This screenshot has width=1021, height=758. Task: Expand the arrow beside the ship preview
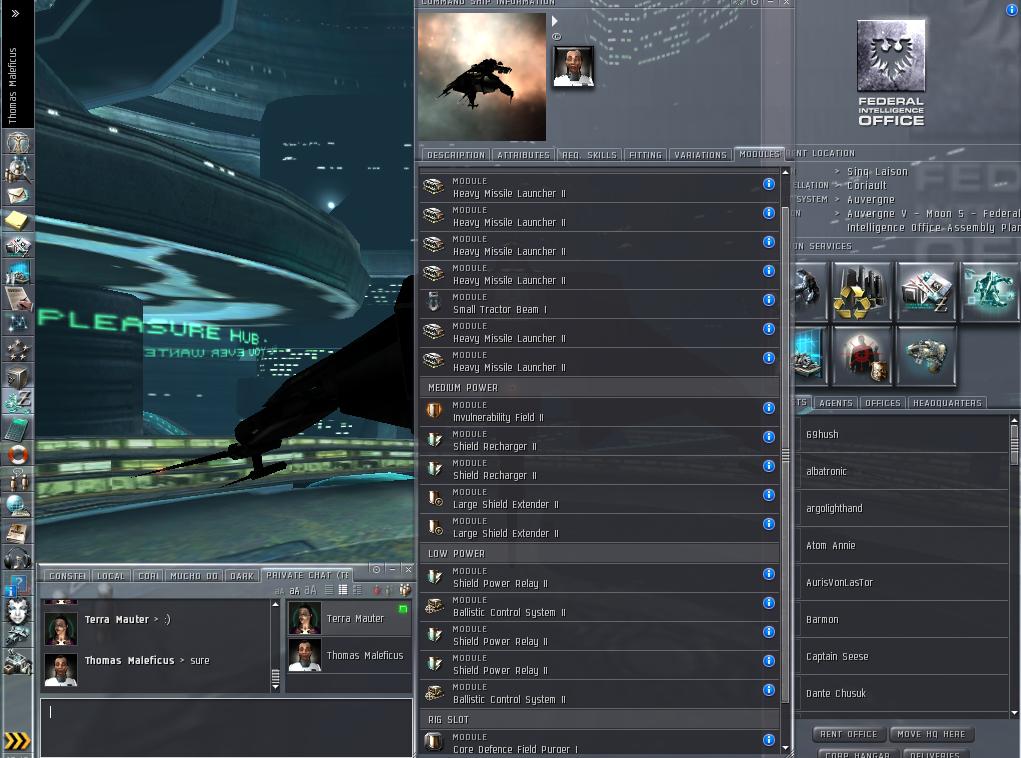point(555,21)
